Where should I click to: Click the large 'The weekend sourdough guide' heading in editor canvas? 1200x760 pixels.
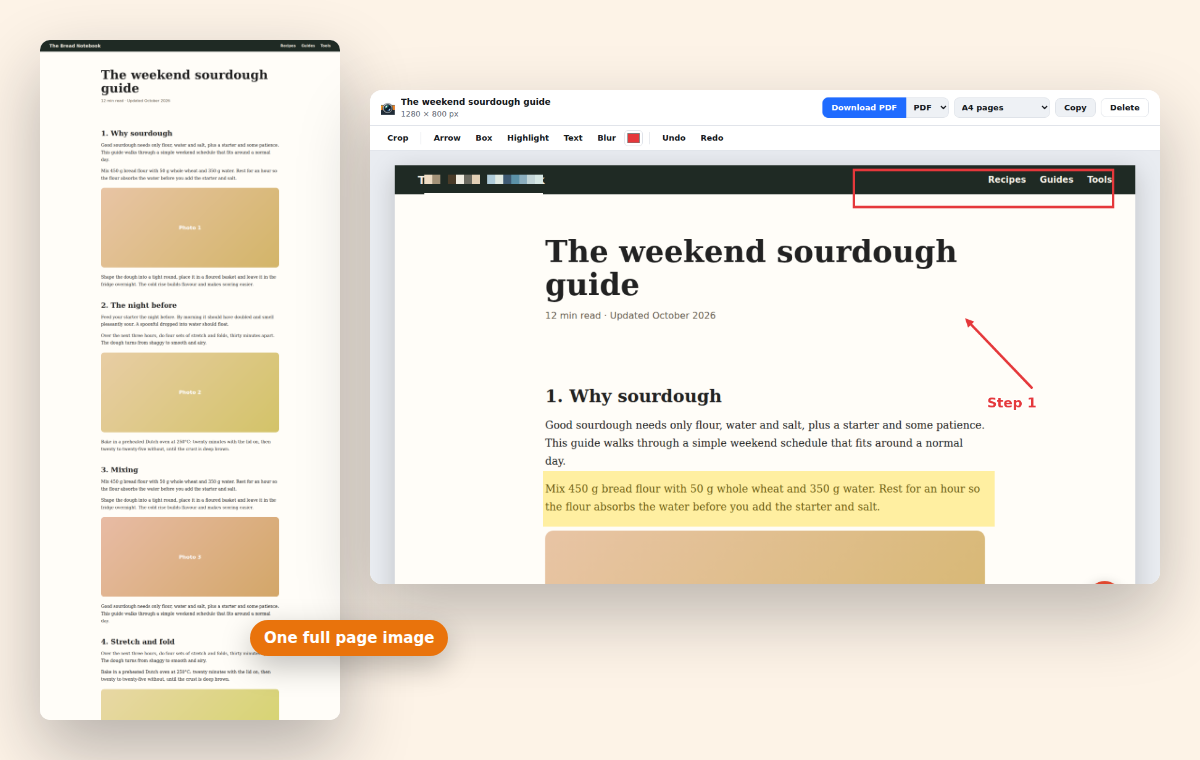(751, 268)
